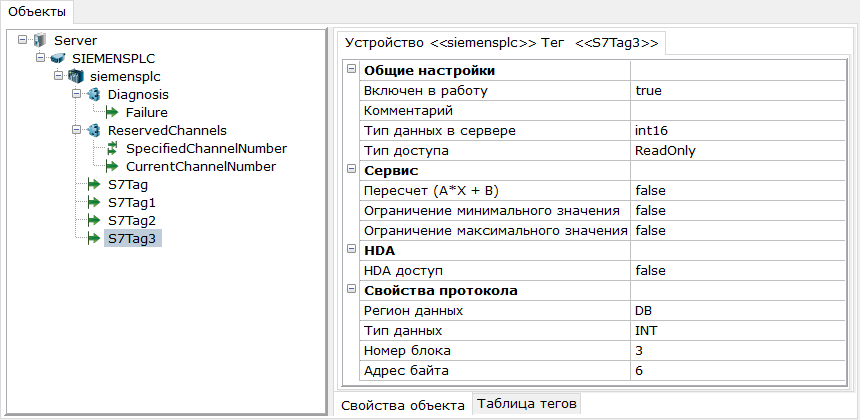Click the Адрес байта property label
The width and height of the screenshot is (860, 420).
pyautogui.click(x=406, y=371)
